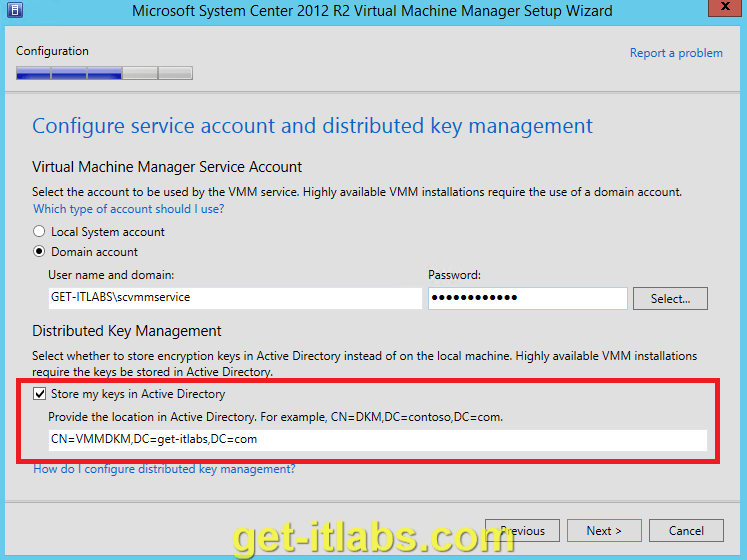Viewport: 747px width, 560px height.
Task: Click the 'Password:' label
Action: pyautogui.click(x=454, y=275)
